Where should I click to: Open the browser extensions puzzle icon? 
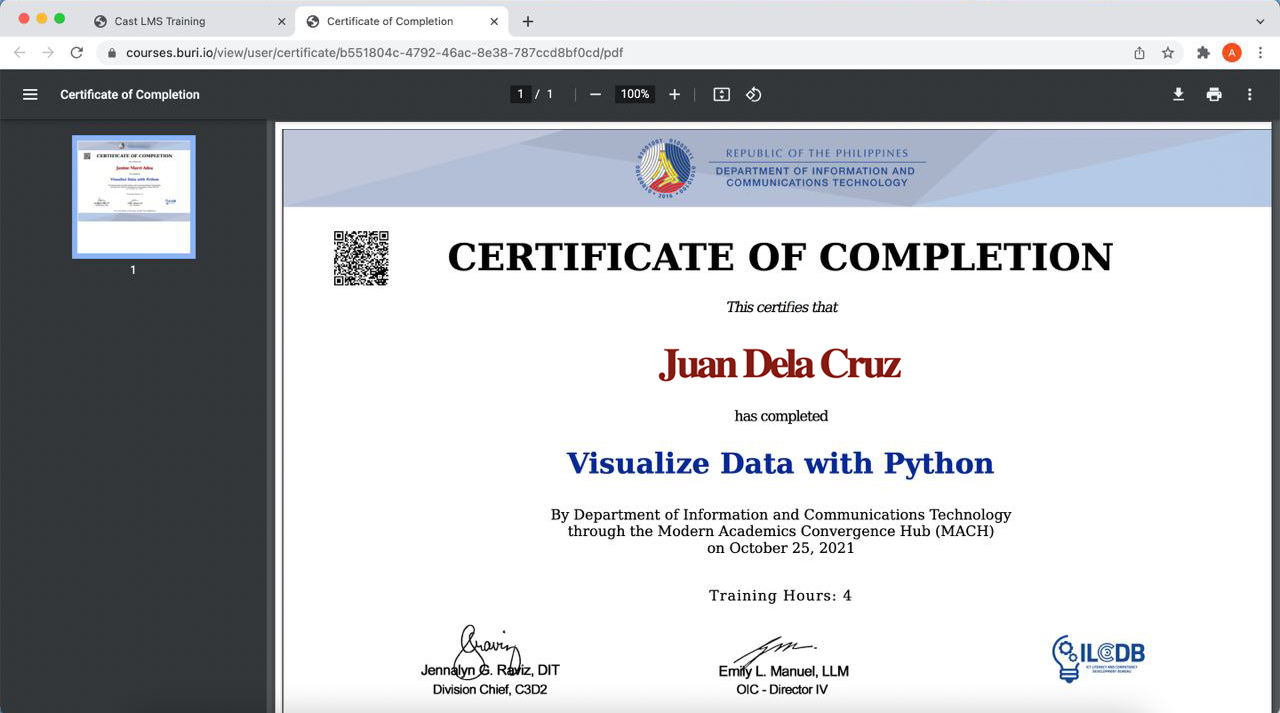1203,53
